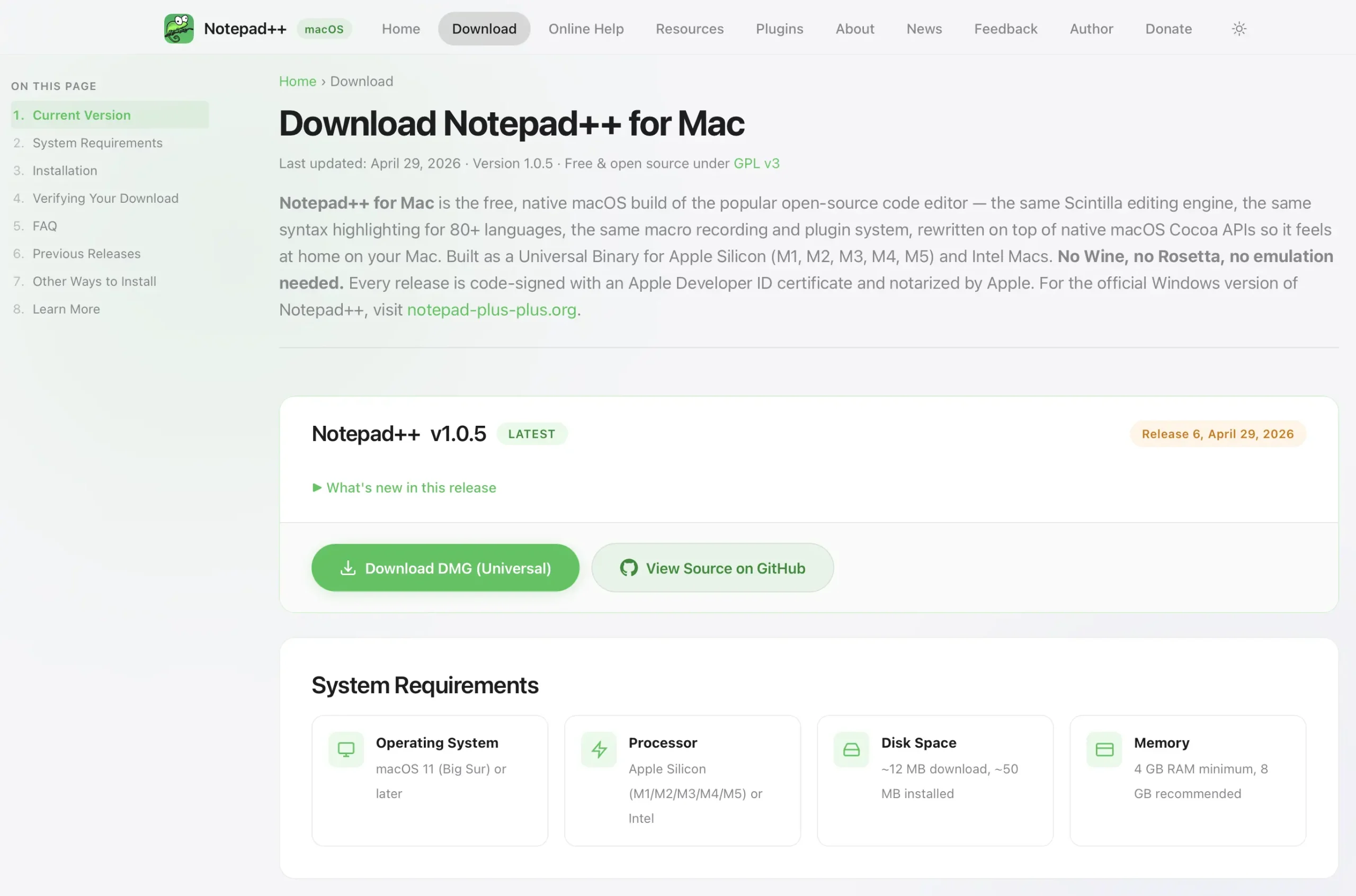1356x896 pixels.
Task: Jump to Current Version in sidebar
Action: point(110,115)
